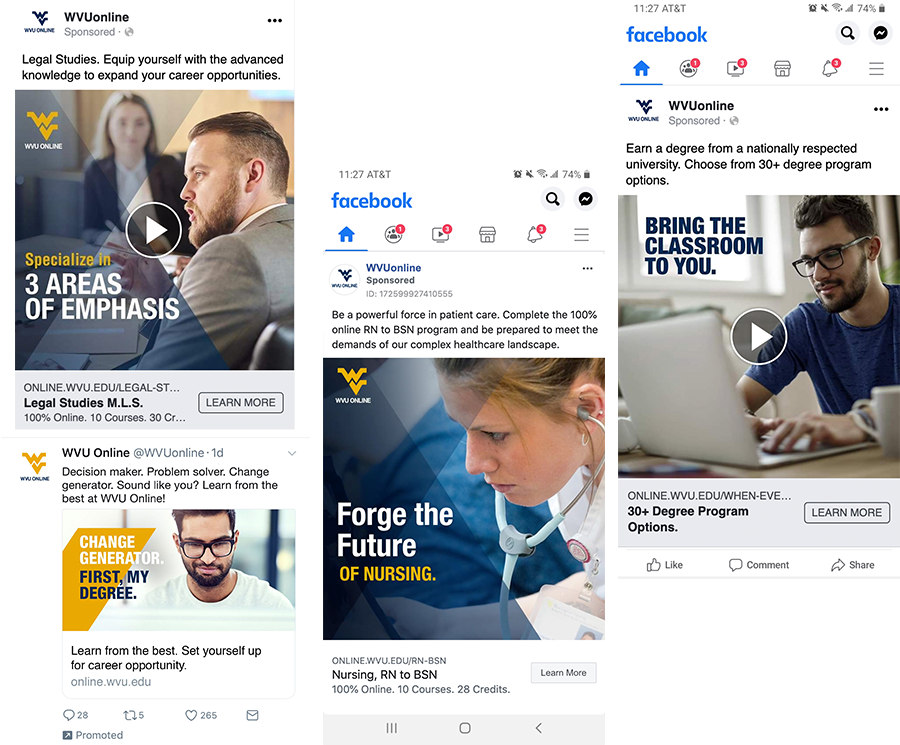Open Marketplace icon in the middle Facebook screen

[487, 234]
